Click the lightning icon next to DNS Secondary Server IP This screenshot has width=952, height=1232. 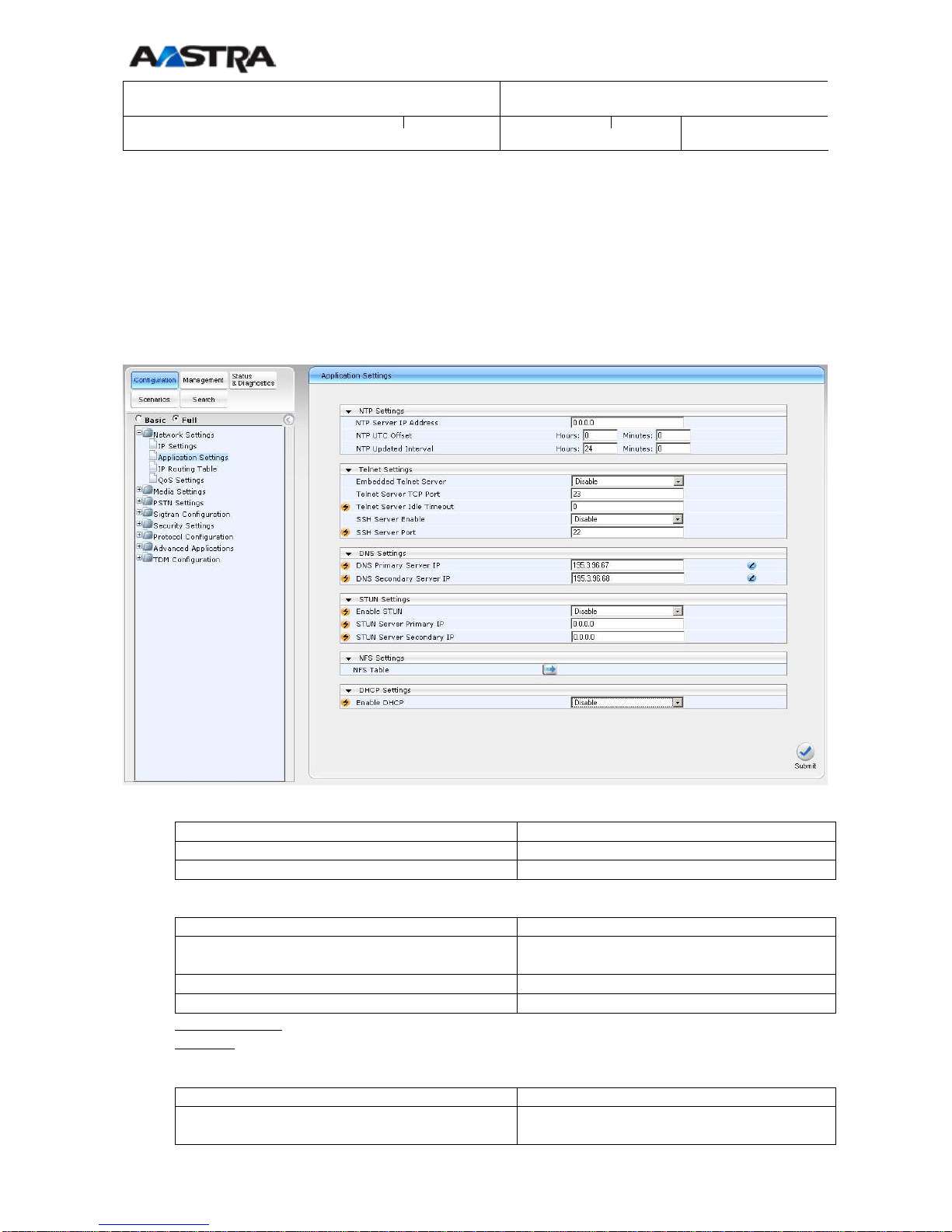346,578
